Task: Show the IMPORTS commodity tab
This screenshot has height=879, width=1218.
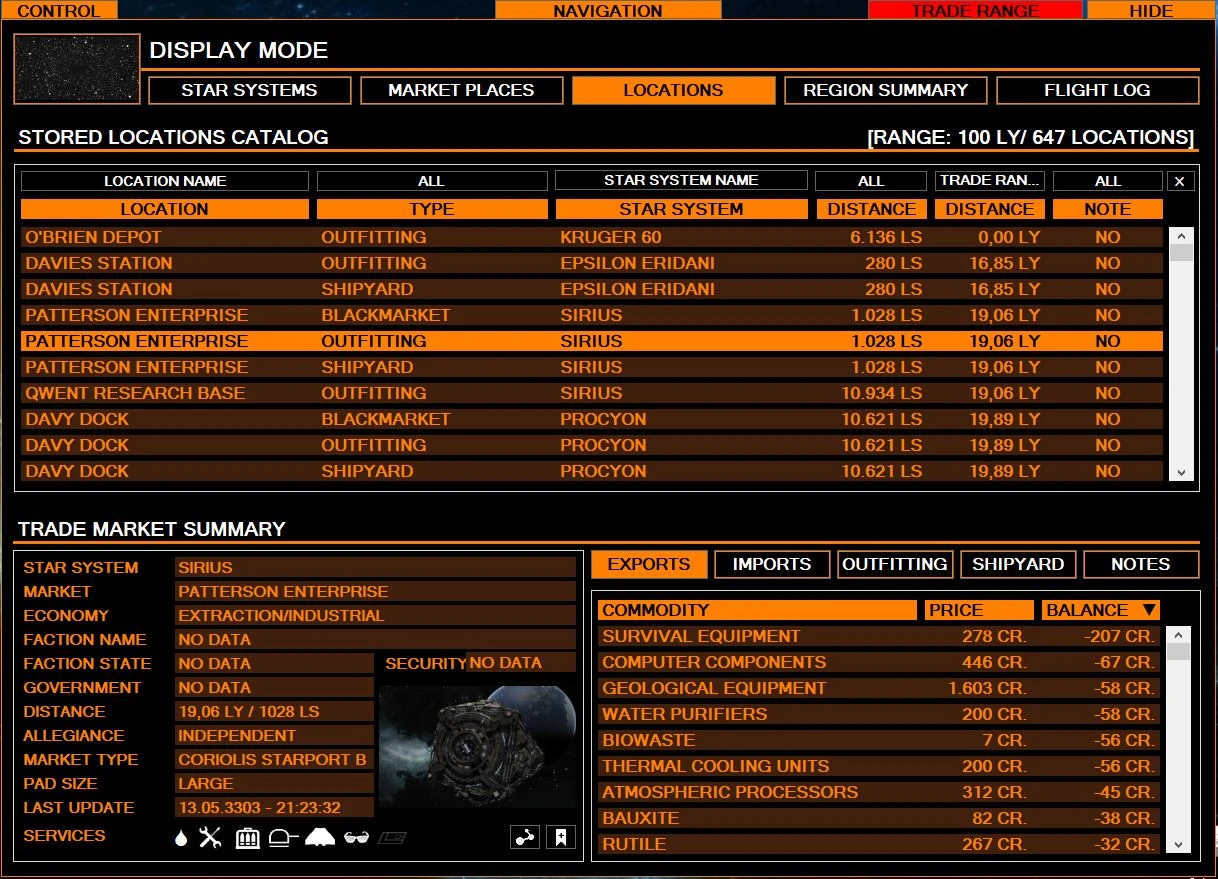Action: point(772,564)
